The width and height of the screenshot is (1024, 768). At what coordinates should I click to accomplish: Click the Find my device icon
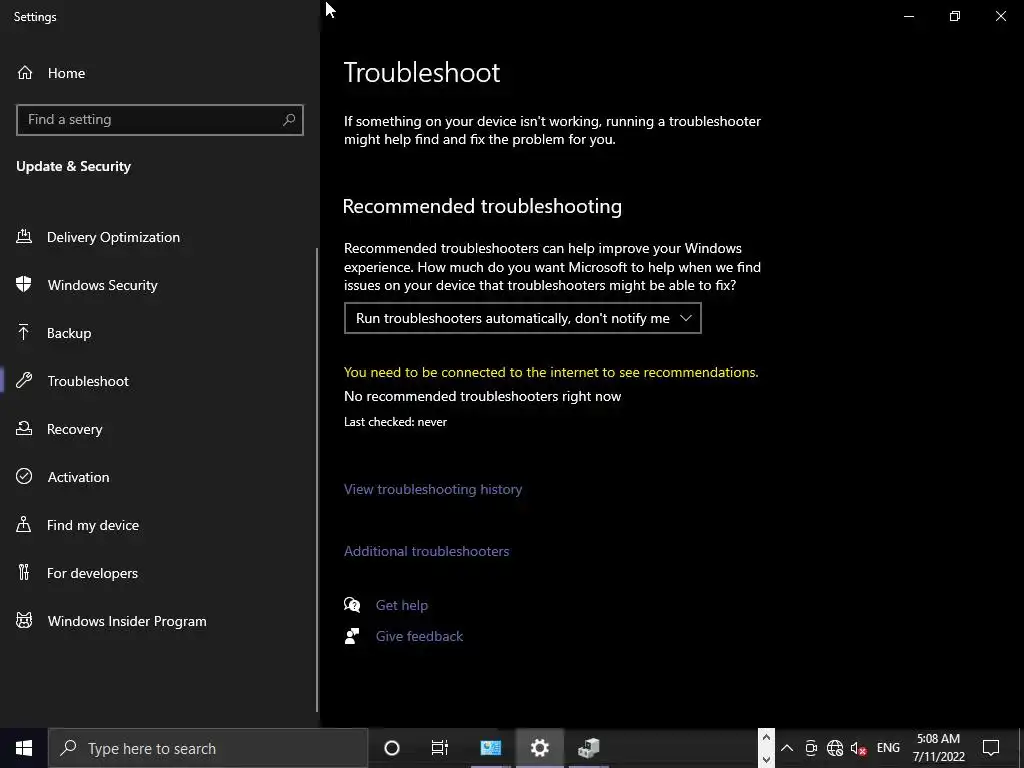(x=24, y=524)
